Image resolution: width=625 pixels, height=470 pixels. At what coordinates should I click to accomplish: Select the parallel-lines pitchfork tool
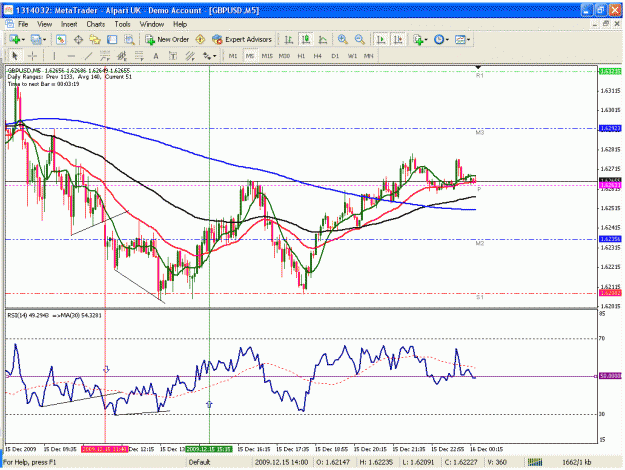tap(190, 56)
